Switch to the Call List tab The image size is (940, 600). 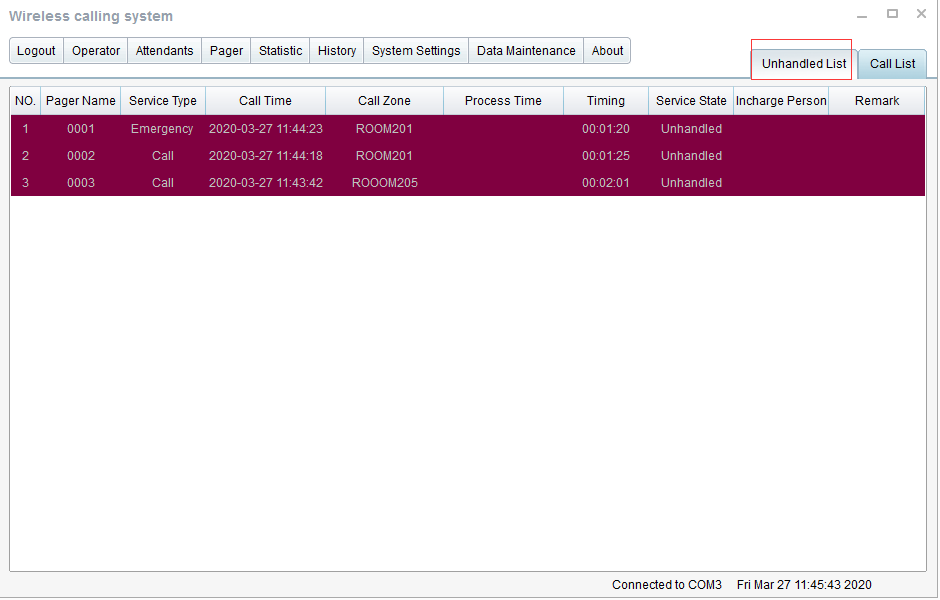[892, 64]
